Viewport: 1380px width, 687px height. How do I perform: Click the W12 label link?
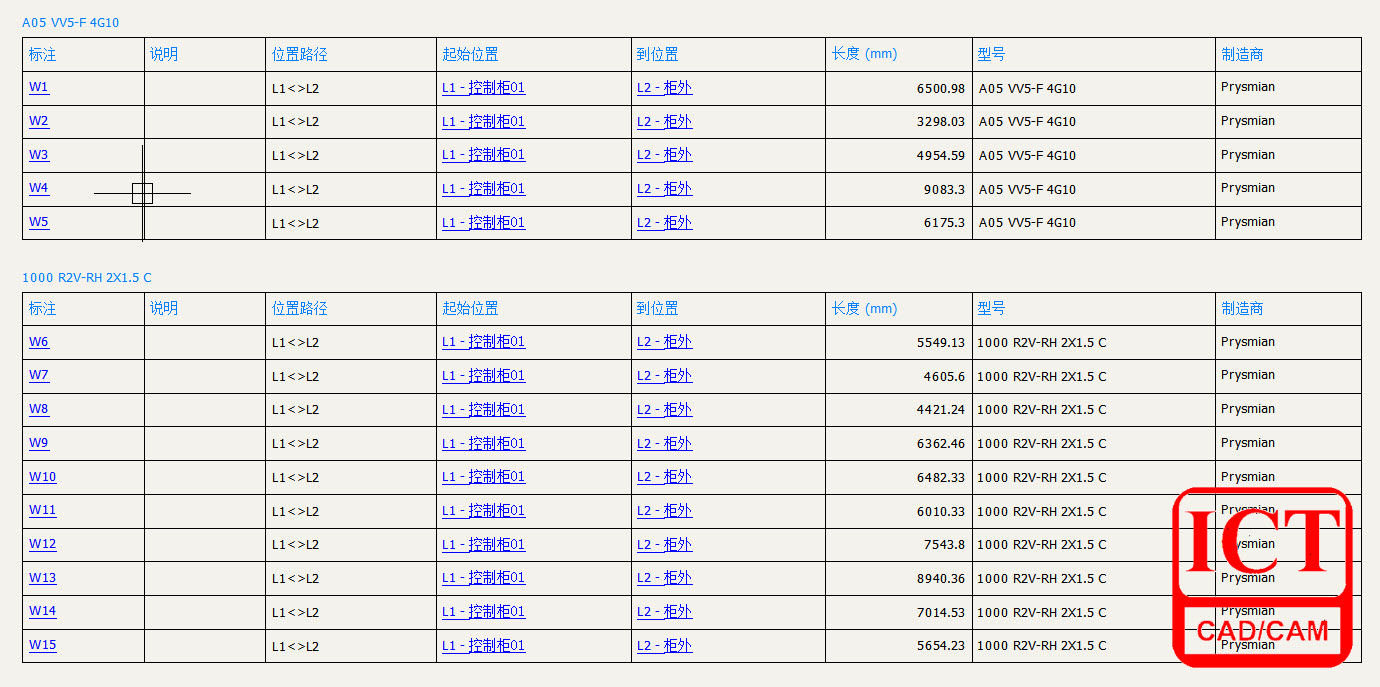42,544
